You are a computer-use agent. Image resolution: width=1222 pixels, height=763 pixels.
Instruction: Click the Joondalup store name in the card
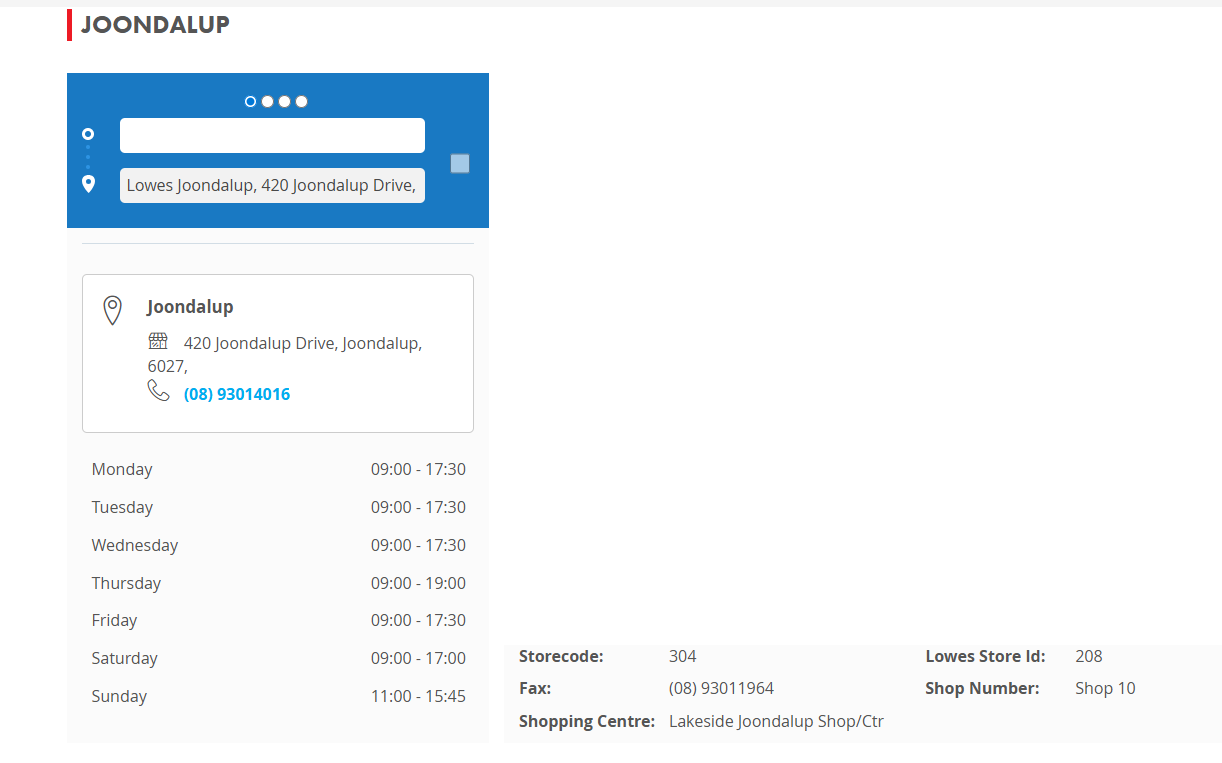[190, 307]
